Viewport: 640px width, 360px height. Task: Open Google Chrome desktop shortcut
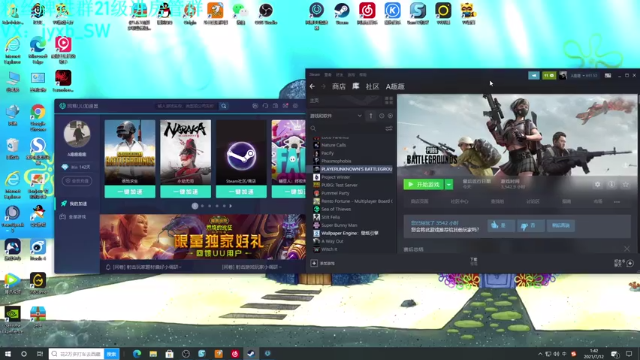click(38, 117)
